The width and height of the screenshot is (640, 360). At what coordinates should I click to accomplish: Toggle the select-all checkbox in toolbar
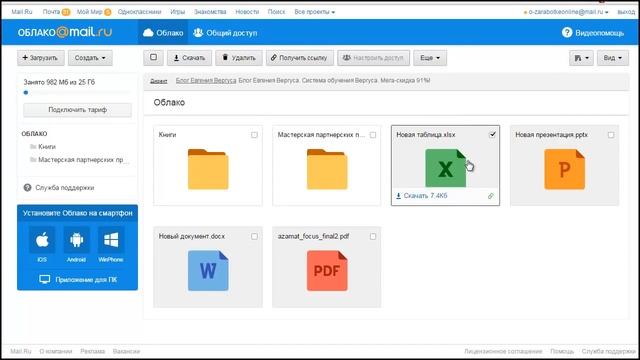[x=153, y=58]
